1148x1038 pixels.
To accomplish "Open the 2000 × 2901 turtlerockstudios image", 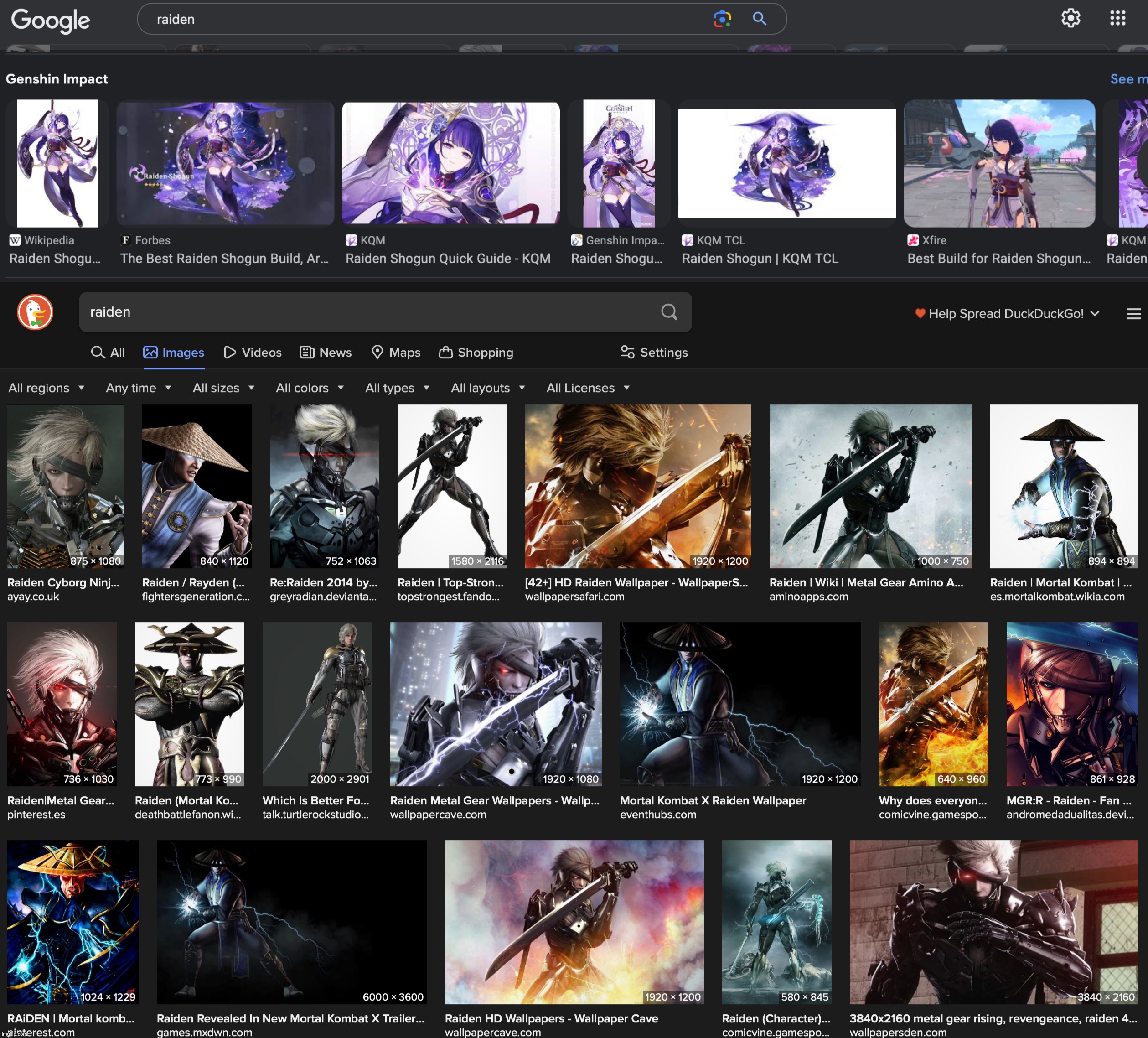I will pos(317,704).
